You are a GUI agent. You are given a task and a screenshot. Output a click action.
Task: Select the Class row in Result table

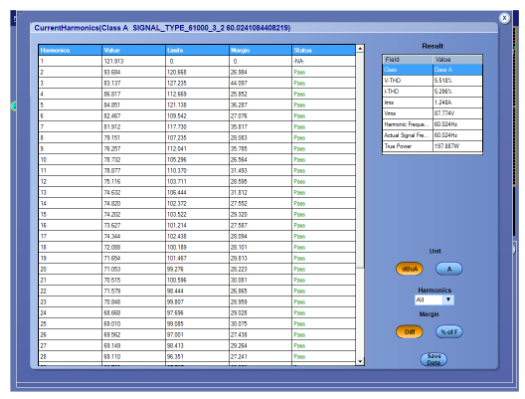[x=432, y=70]
